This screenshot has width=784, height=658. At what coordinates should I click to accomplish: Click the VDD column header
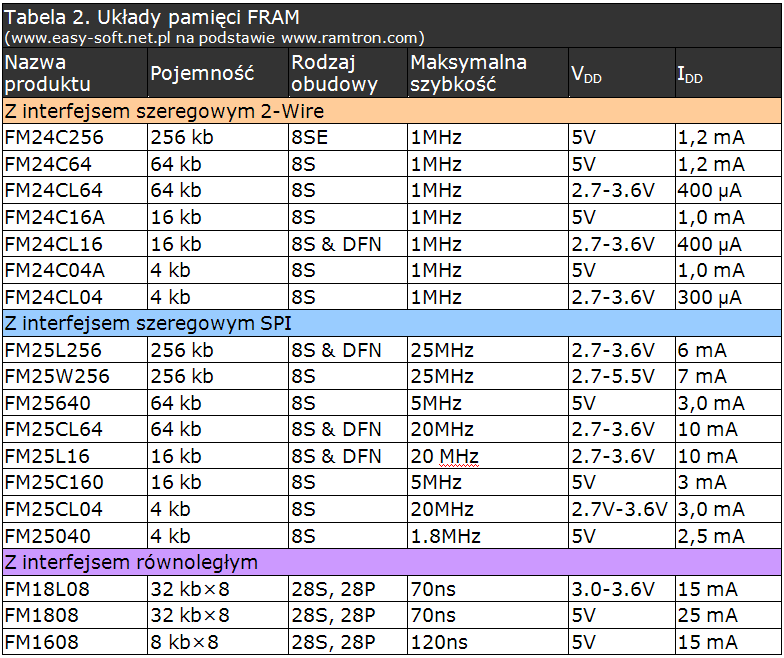pos(622,73)
